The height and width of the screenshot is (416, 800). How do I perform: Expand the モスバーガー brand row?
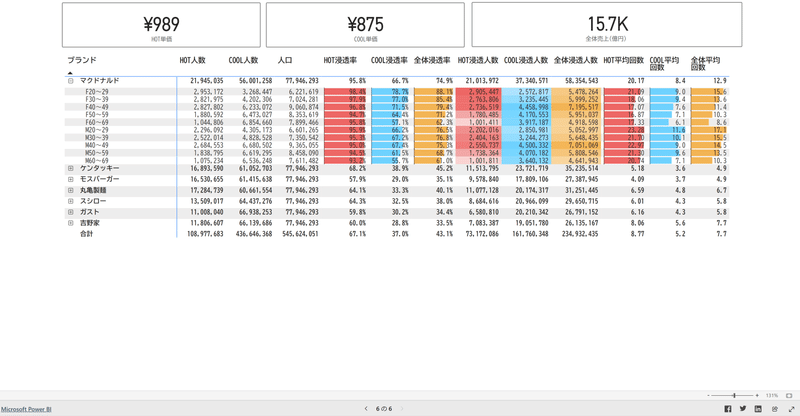coord(71,179)
